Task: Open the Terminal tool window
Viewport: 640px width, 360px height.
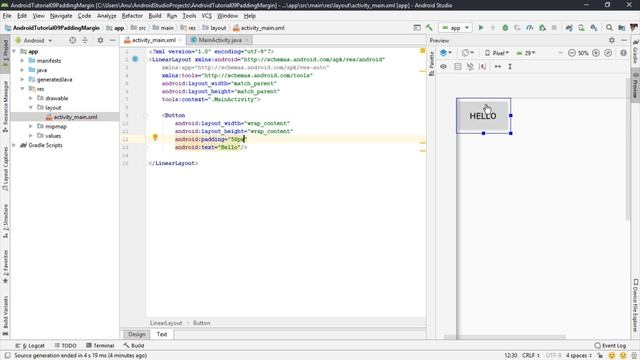Action: (x=100, y=345)
